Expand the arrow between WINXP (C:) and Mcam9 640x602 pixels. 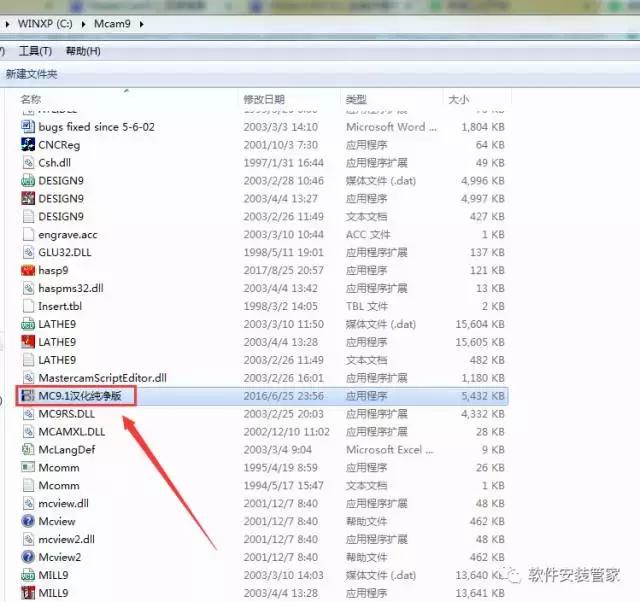[83, 24]
